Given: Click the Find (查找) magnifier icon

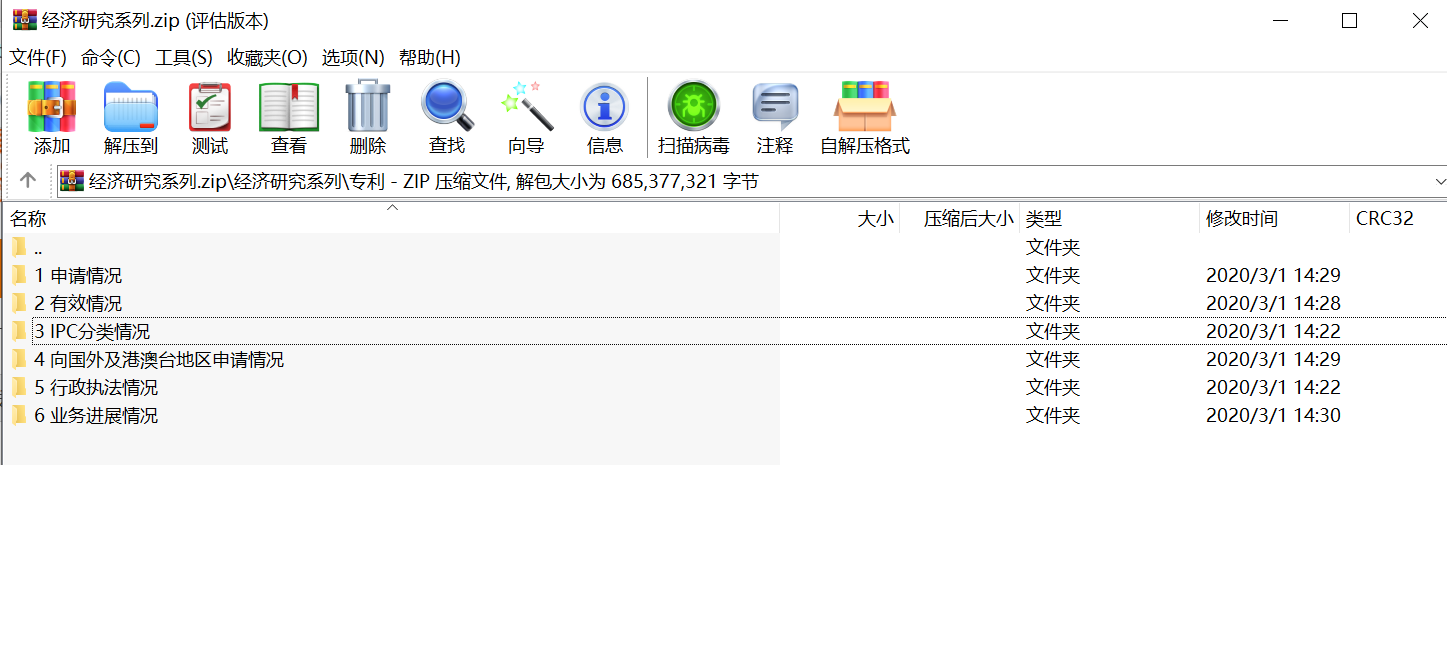Looking at the screenshot, I should pos(447,106).
